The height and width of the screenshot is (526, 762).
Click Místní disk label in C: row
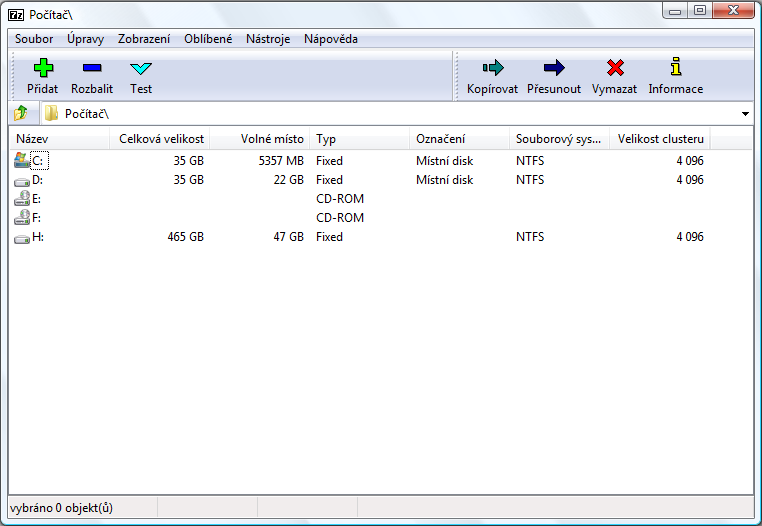click(x=444, y=161)
